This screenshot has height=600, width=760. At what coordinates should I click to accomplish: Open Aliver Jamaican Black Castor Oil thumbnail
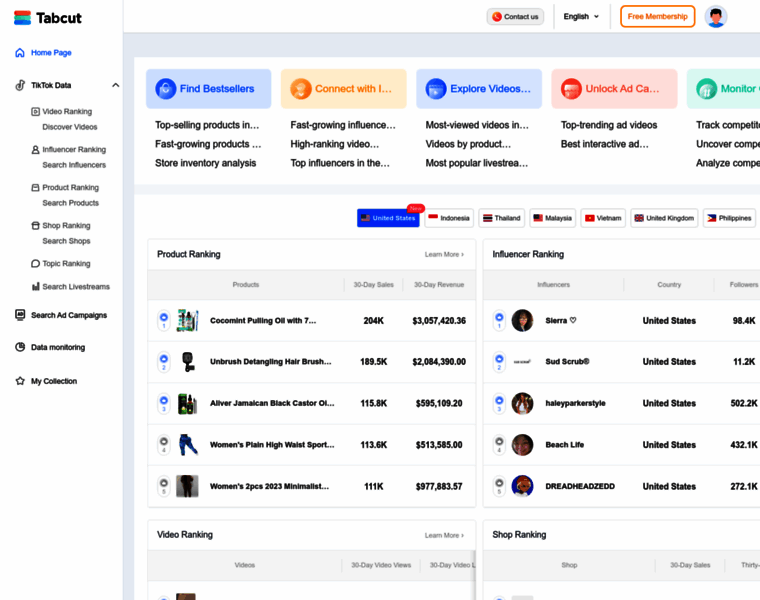188,403
